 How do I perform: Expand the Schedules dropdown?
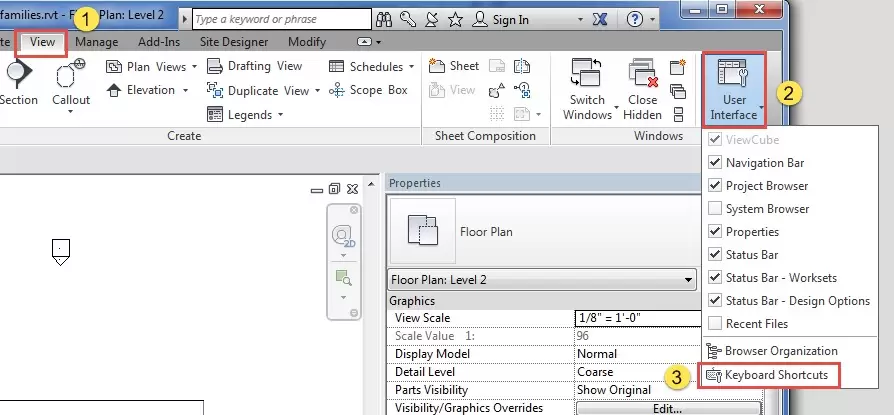(x=373, y=67)
